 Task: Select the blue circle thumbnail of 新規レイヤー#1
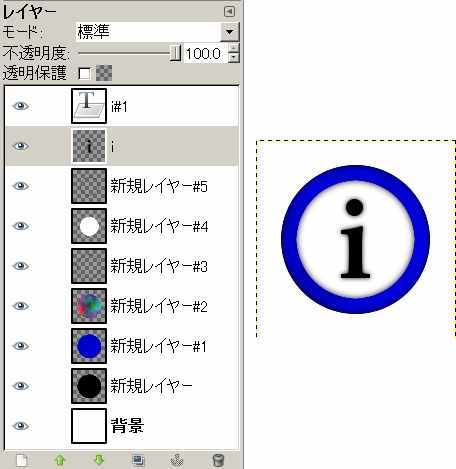[89, 346]
